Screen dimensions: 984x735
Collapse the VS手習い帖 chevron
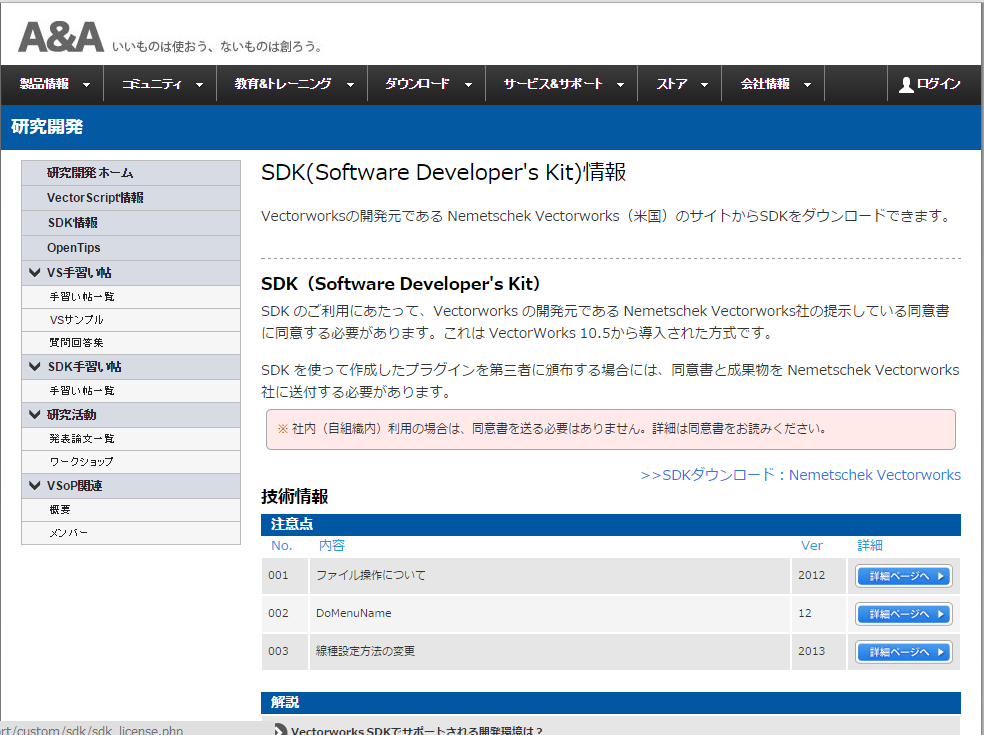tap(35, 272)
